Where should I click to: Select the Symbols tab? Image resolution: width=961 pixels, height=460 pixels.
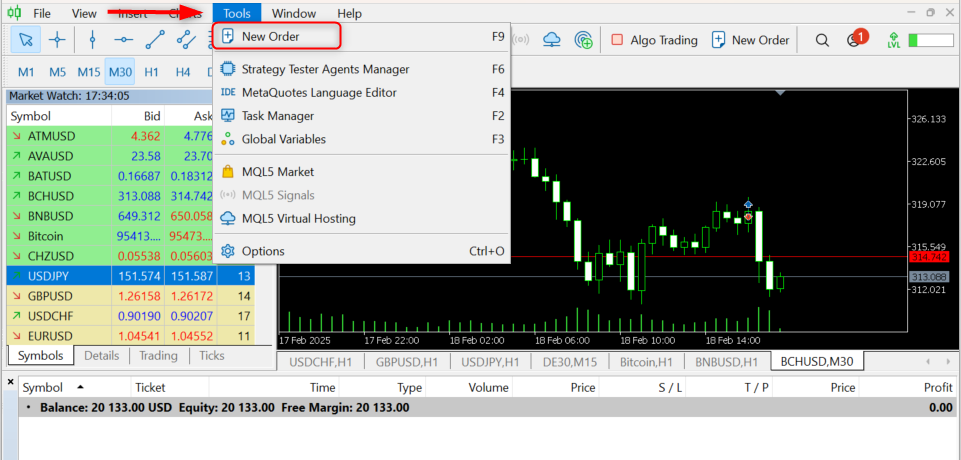(x=40, y=355)
